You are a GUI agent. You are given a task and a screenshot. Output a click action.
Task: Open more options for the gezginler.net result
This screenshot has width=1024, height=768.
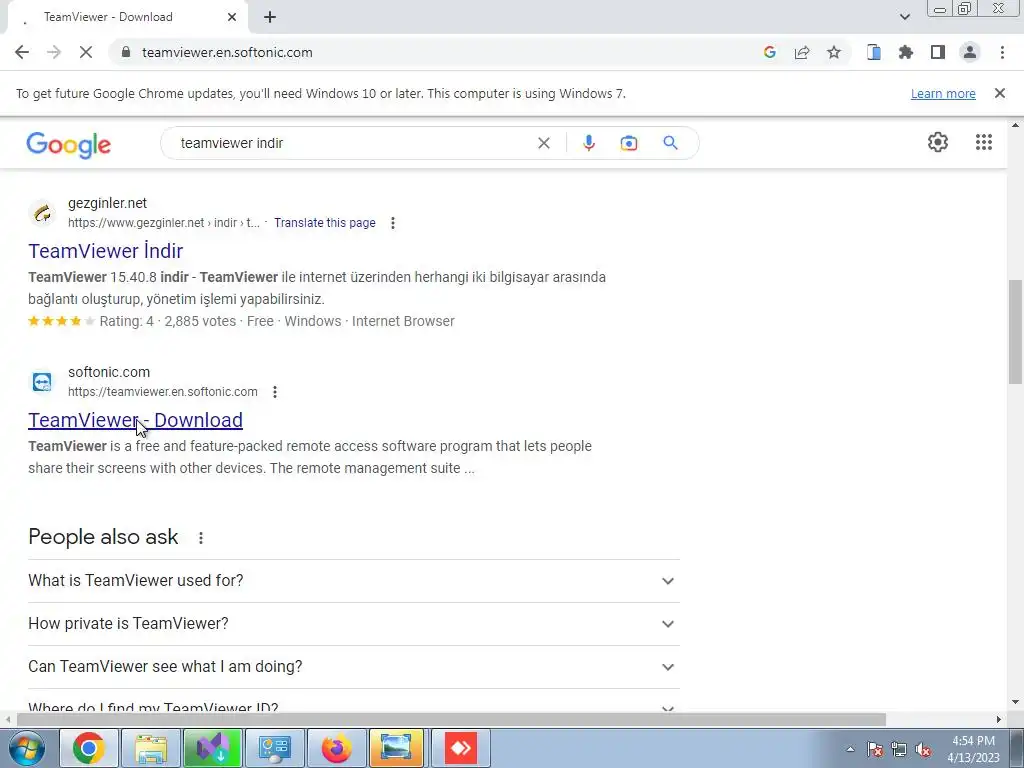click(x=392, y=223)
